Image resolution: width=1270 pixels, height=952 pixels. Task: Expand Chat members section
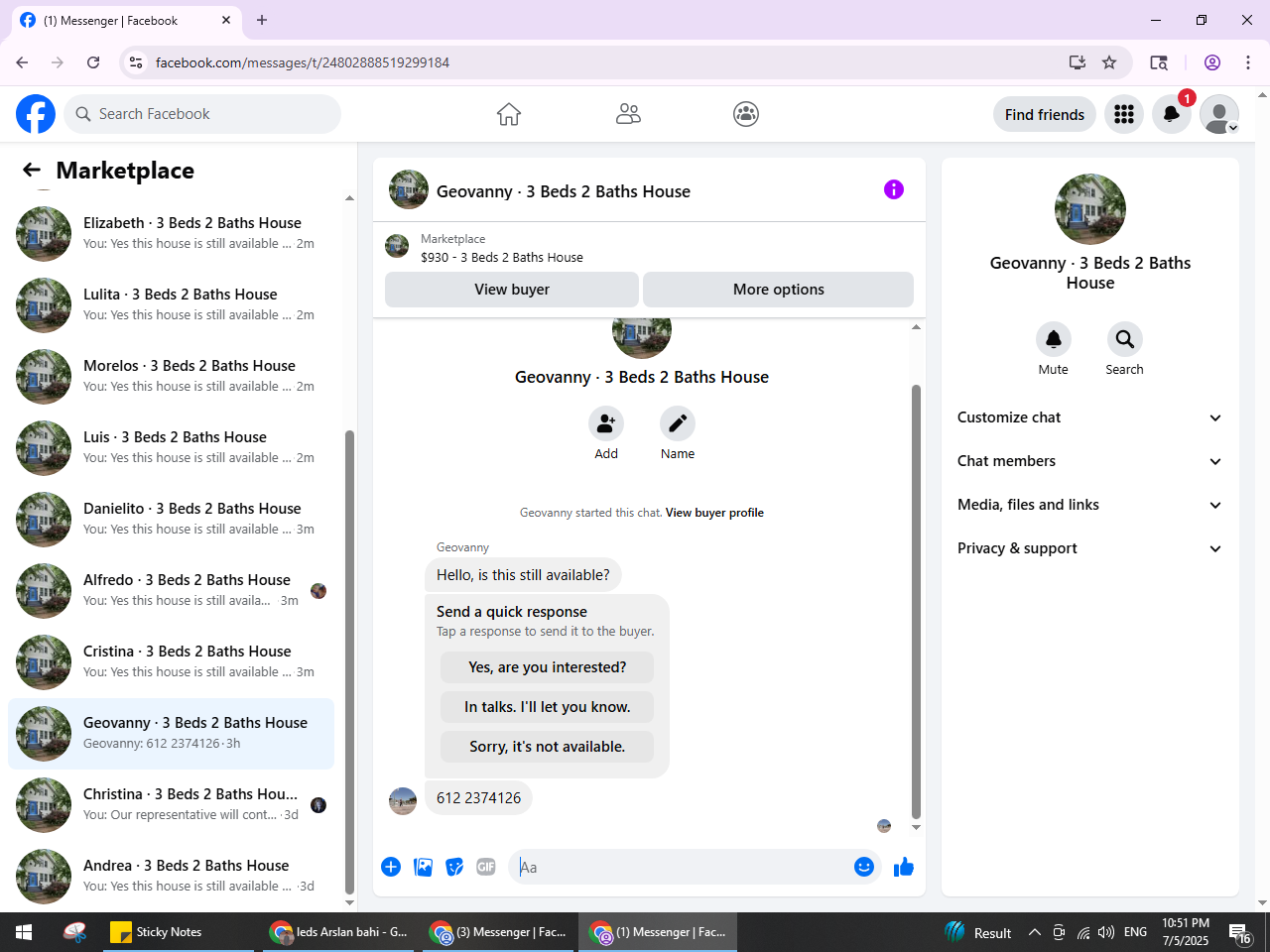pyautogui.click(x=1090, y=461)
